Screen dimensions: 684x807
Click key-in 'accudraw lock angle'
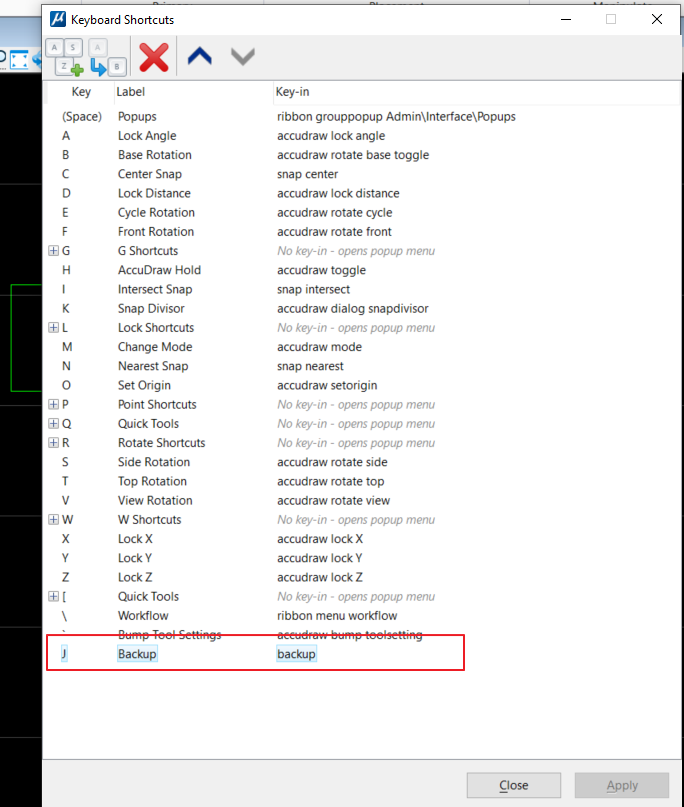point(331,136)
